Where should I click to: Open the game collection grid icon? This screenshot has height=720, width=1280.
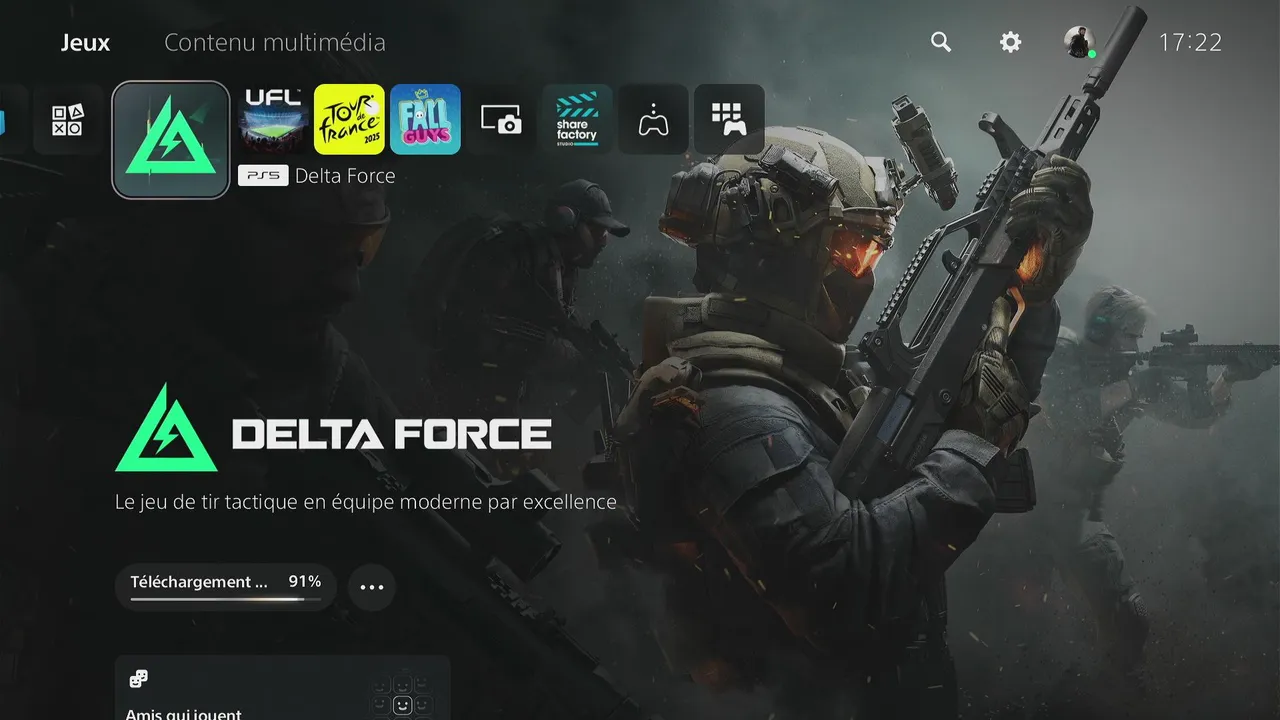(x=729, y=119)
